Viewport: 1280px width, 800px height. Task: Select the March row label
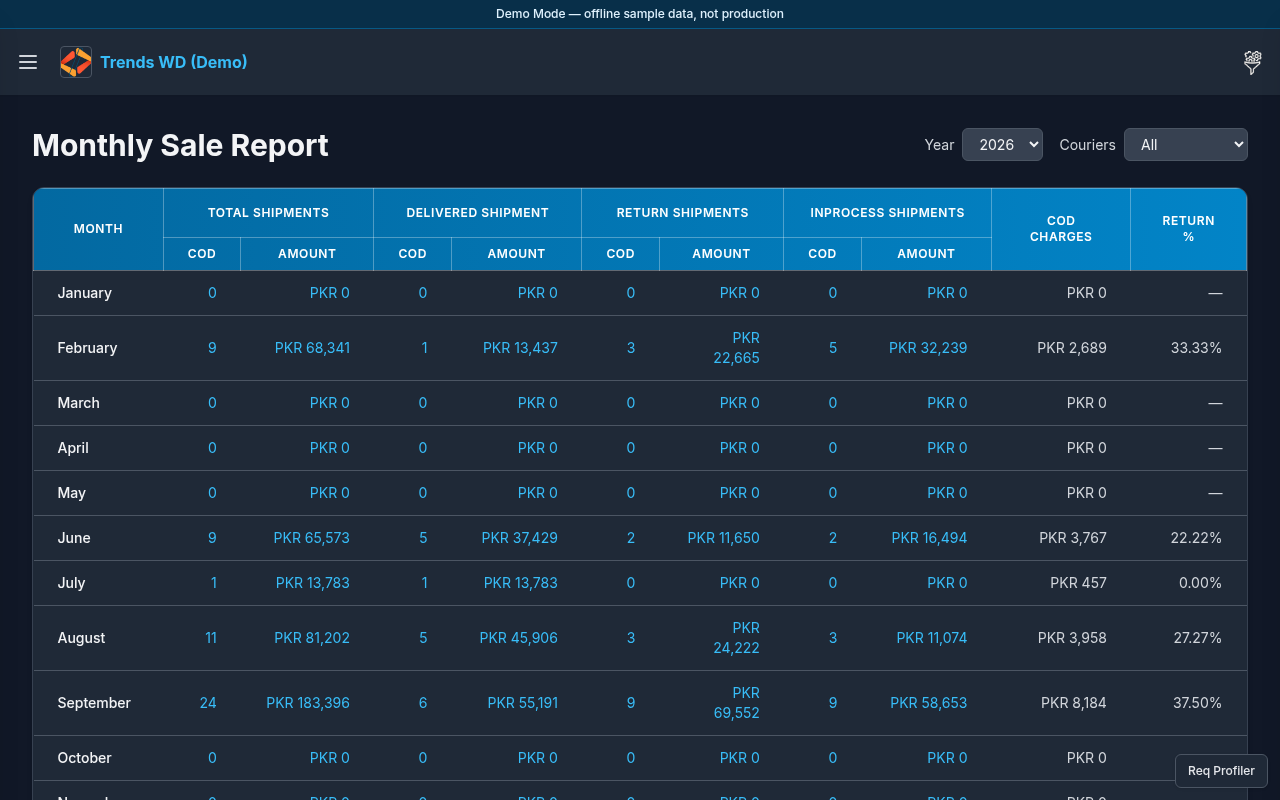[78, 403]
